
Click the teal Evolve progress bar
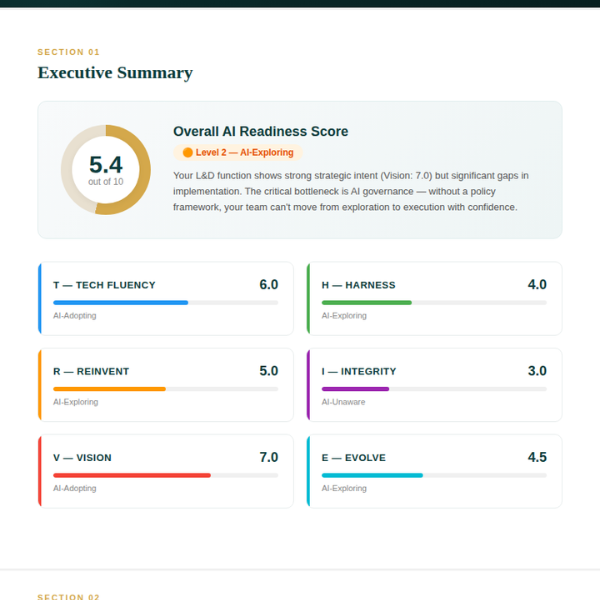(372, 475)
